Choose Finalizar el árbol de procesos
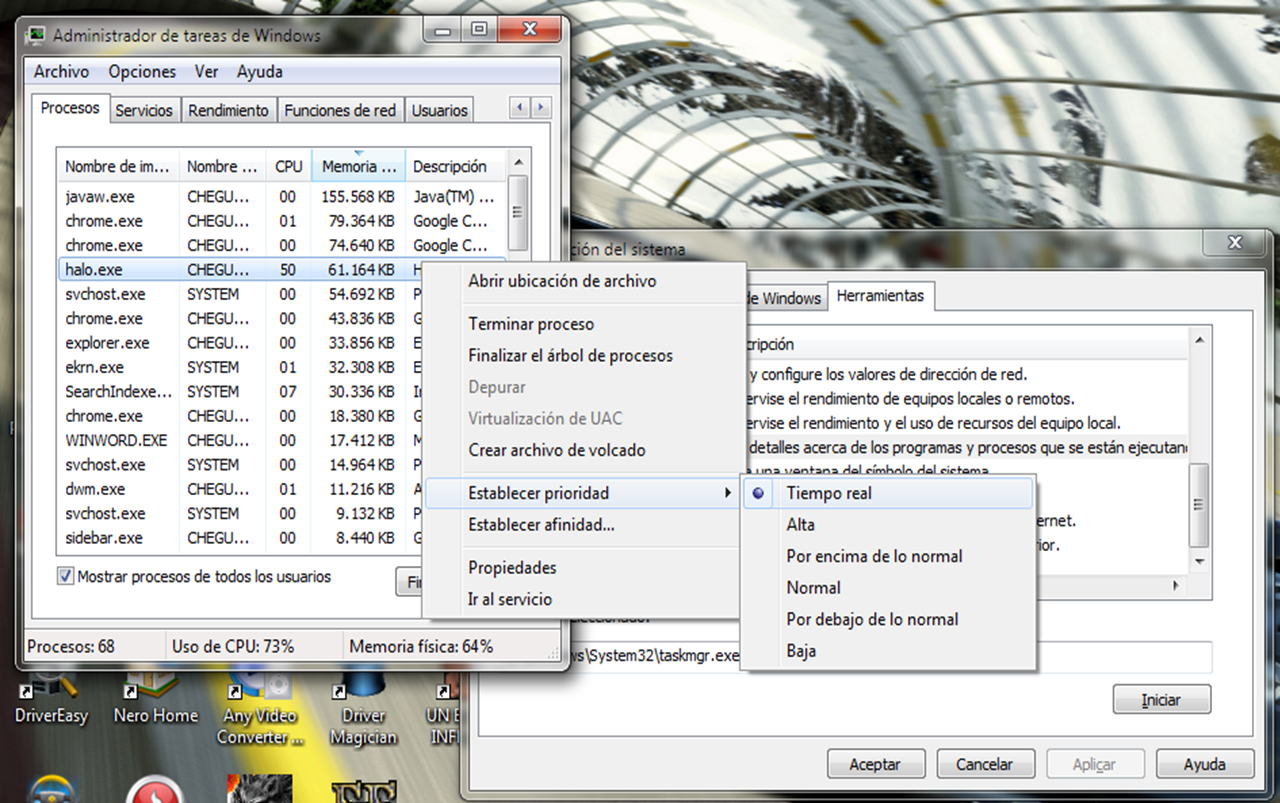The width and height of the screenshot is (1280, 803). (584, 355)
